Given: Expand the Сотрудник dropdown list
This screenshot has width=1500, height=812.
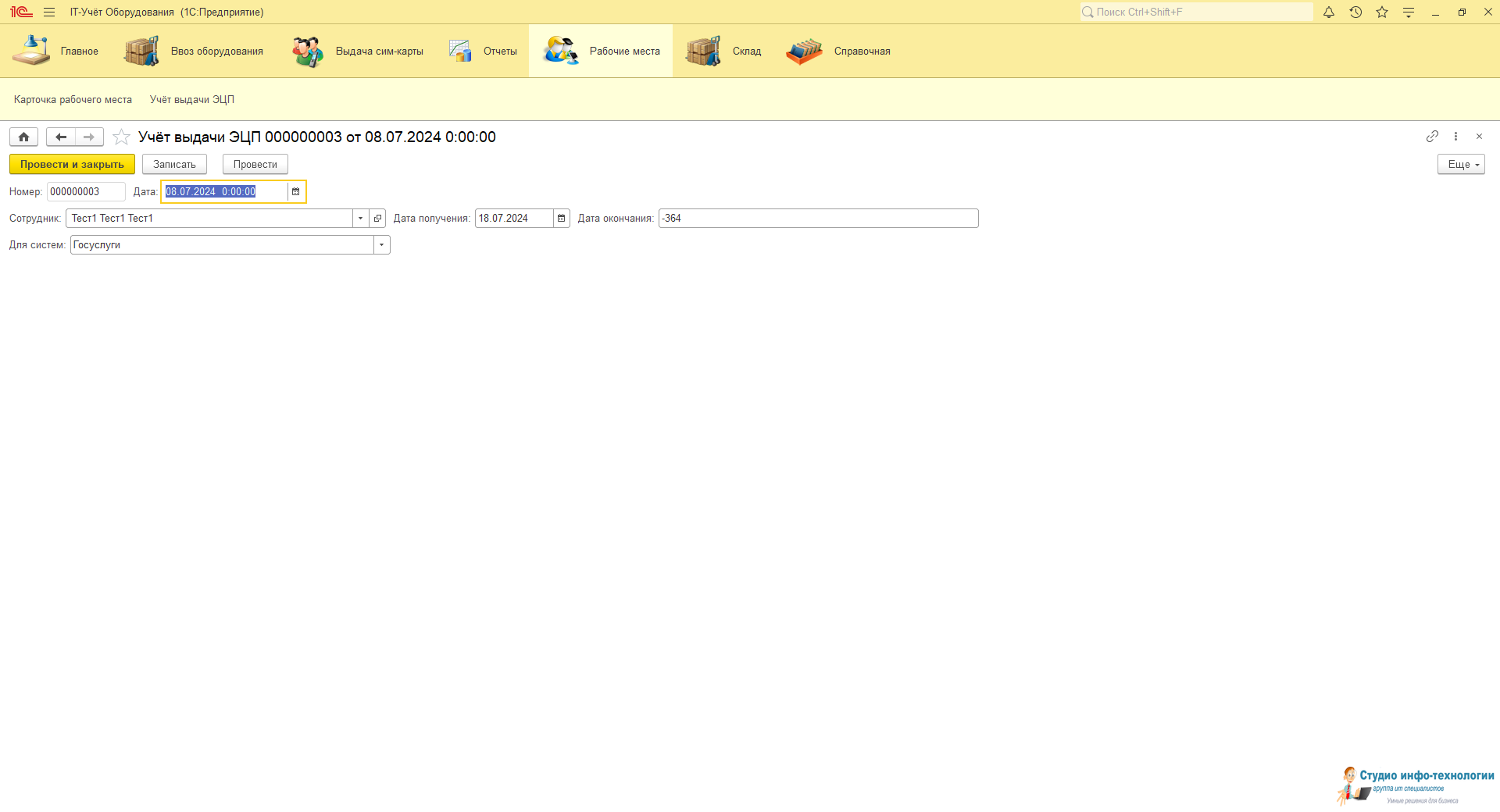Looking at the screenshot, I should [360, 219].
